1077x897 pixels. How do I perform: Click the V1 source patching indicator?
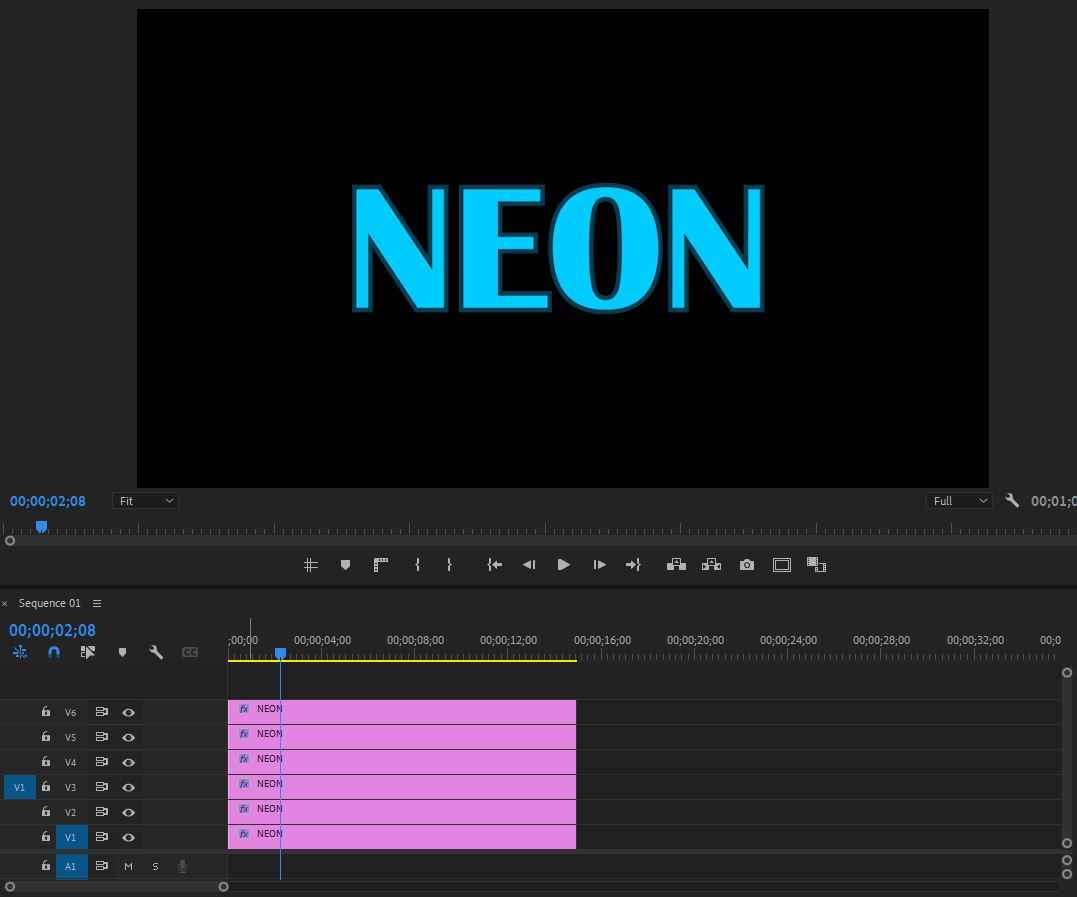pyautogui.click(x=19, y=787)
